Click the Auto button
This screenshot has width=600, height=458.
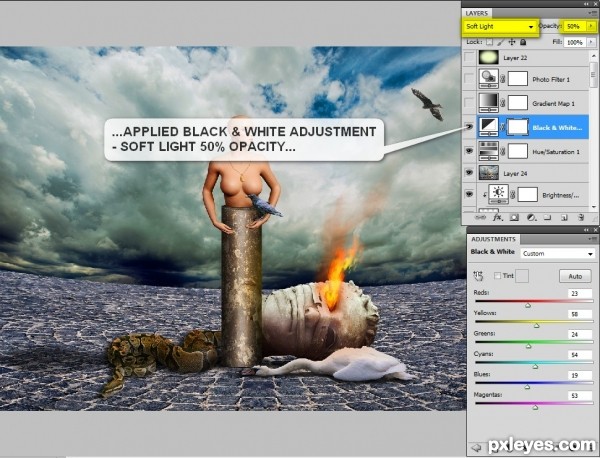point(575,276)
